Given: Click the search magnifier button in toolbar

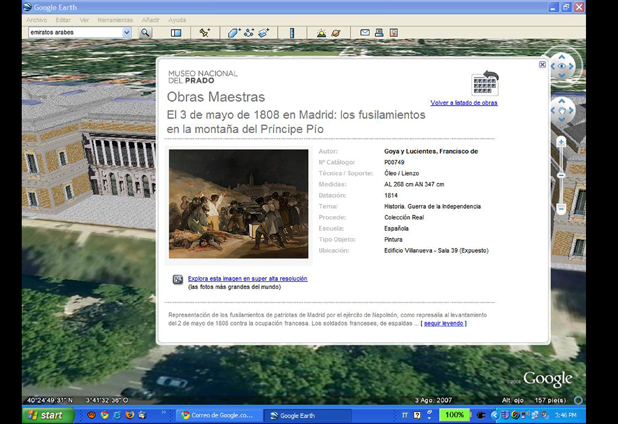Looking at the screenshot, I should (145, 33).
